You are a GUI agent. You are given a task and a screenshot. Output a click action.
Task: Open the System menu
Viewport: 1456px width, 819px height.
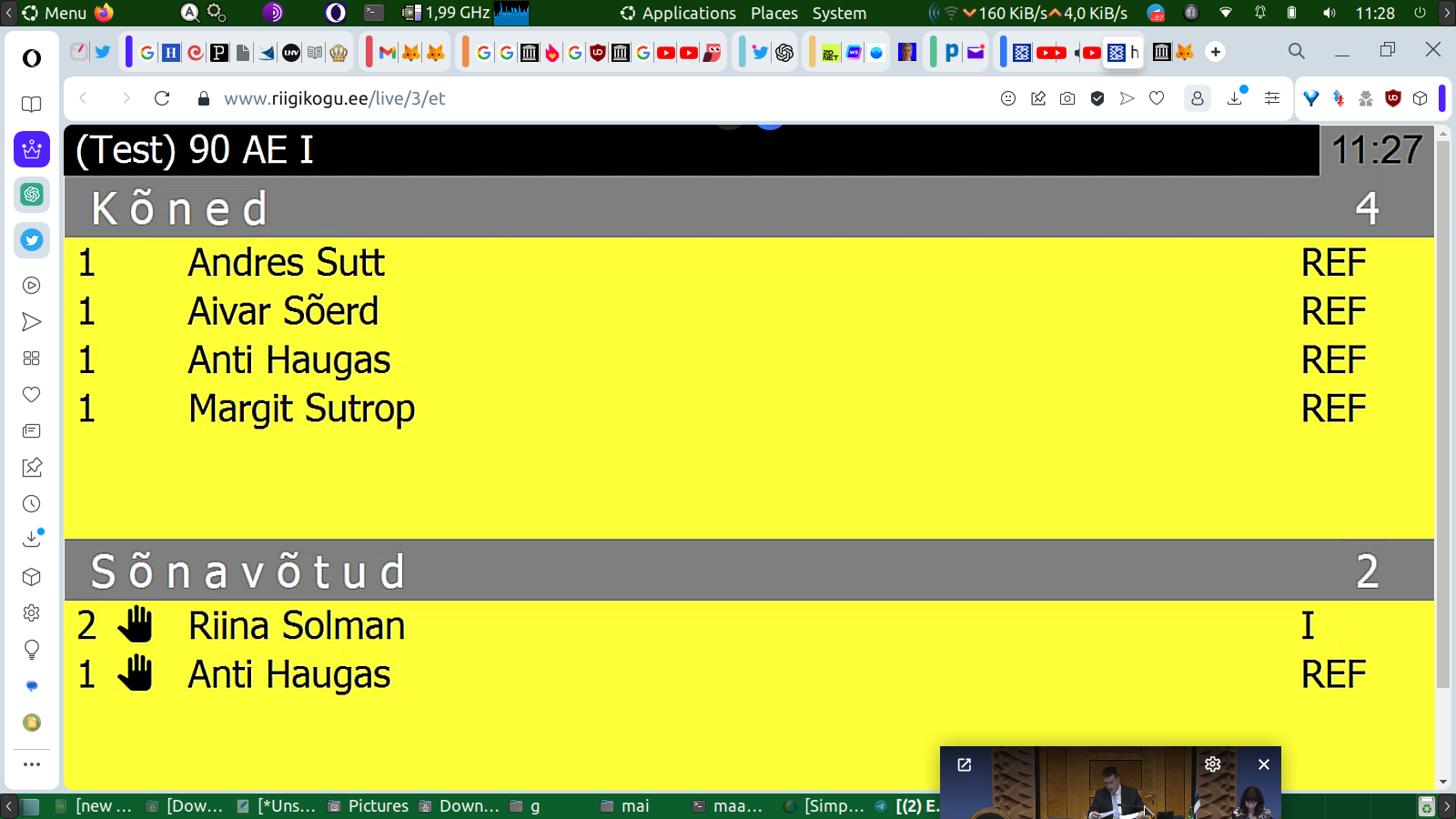(x=839, y=13)
